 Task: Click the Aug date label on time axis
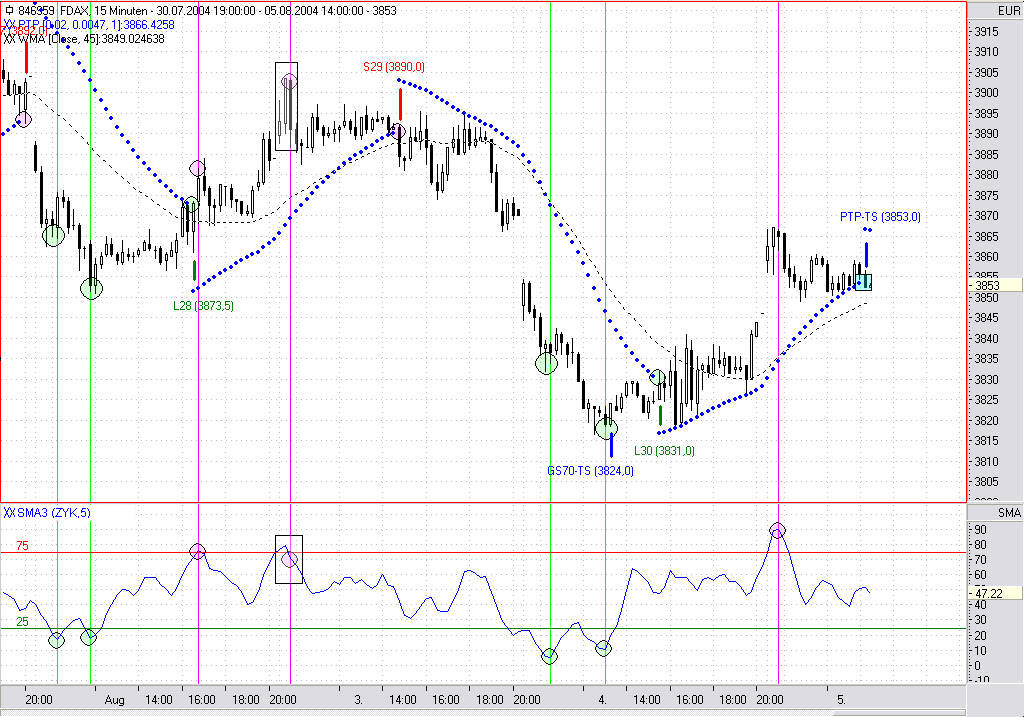114,699
